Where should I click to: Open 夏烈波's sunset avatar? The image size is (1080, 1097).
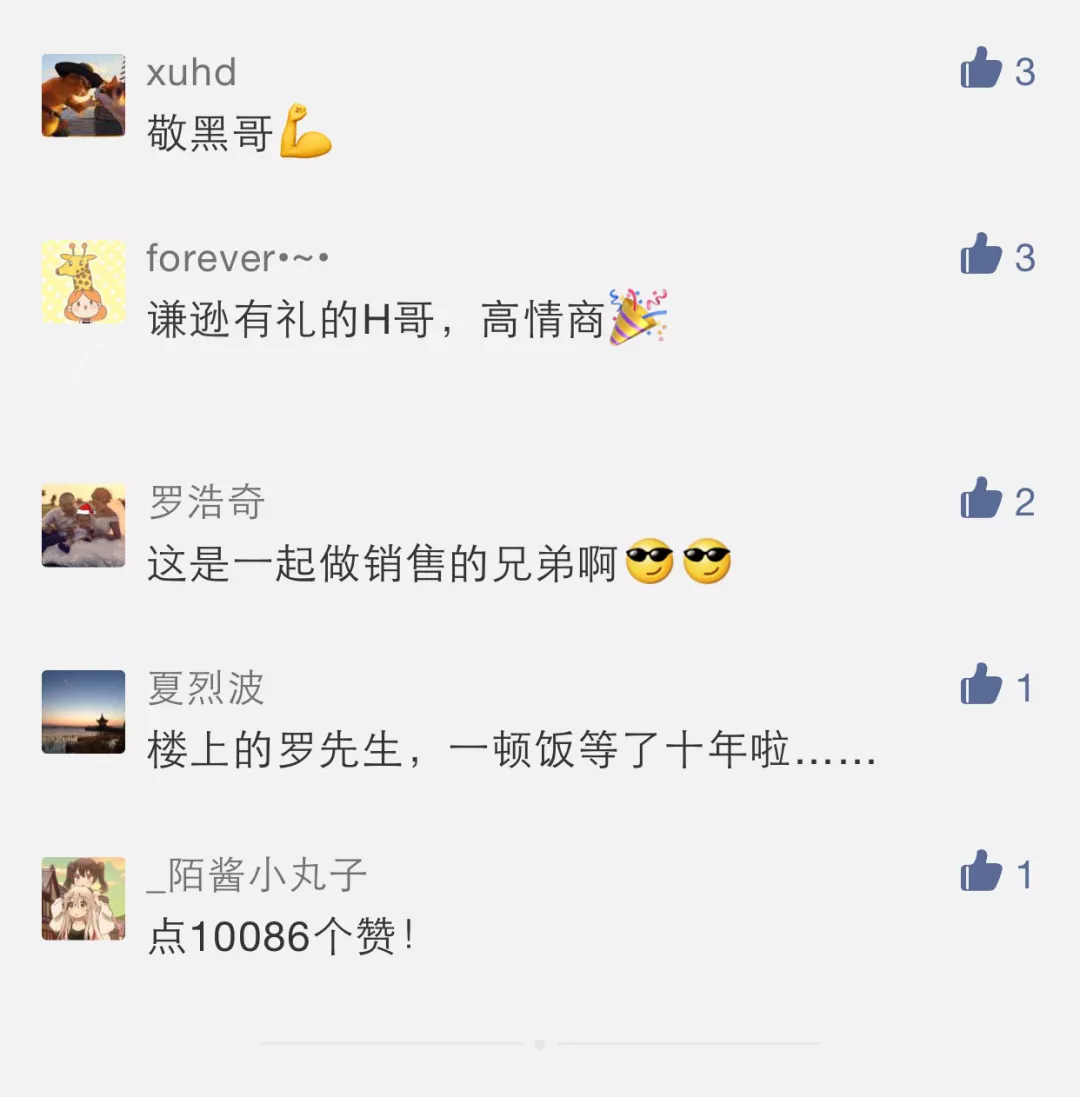pyautogui.click(x=83, y=712)
